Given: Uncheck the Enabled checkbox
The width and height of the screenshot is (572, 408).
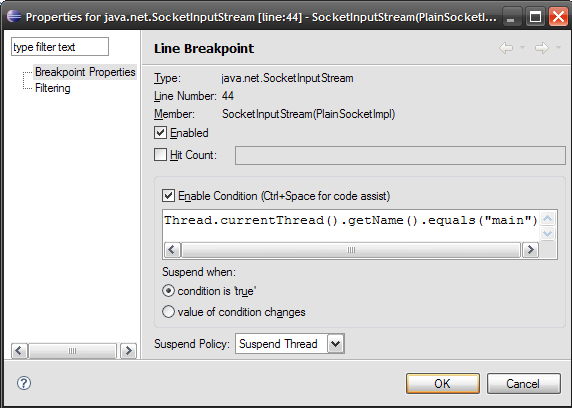Looking at the screenshot, I should coord(161,132).
